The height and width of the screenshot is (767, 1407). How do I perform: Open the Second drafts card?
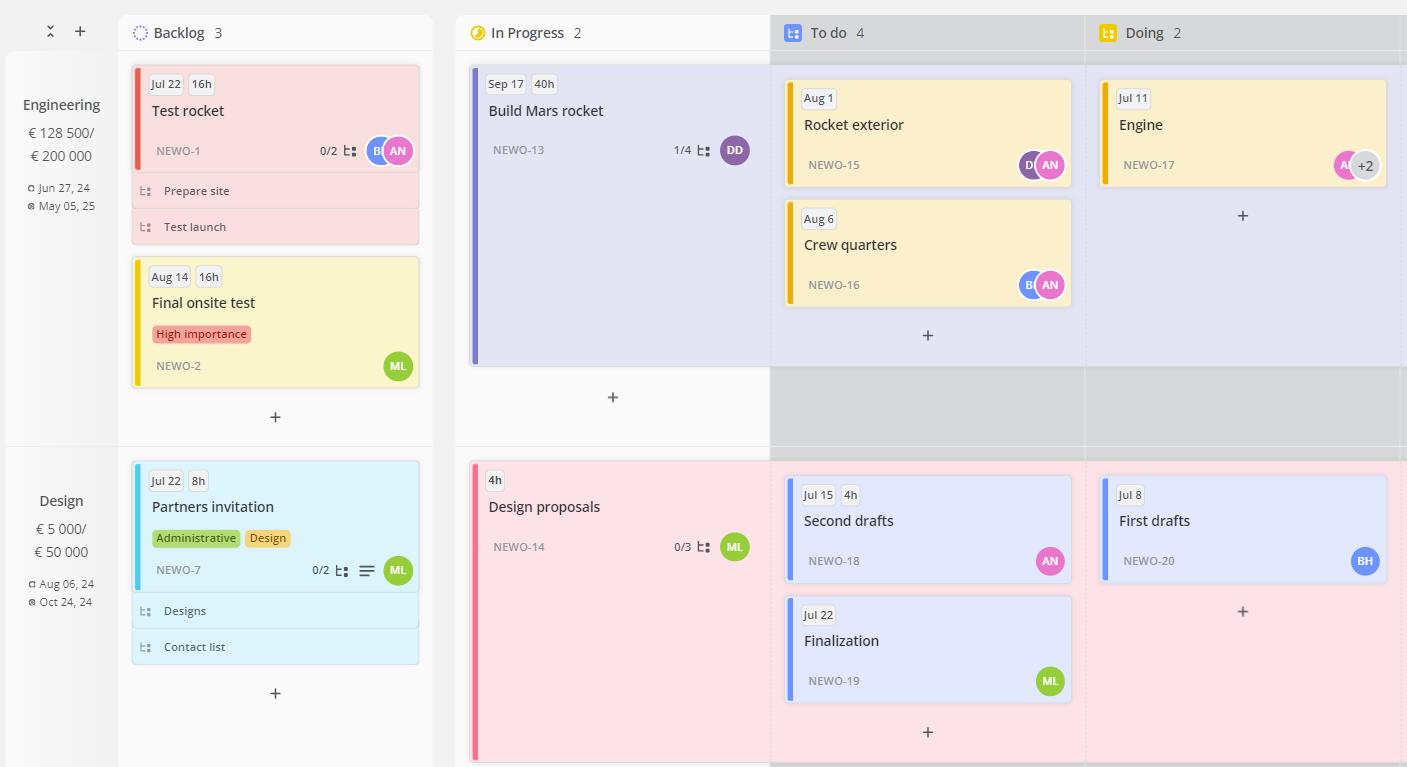click(x=928, y=529)
